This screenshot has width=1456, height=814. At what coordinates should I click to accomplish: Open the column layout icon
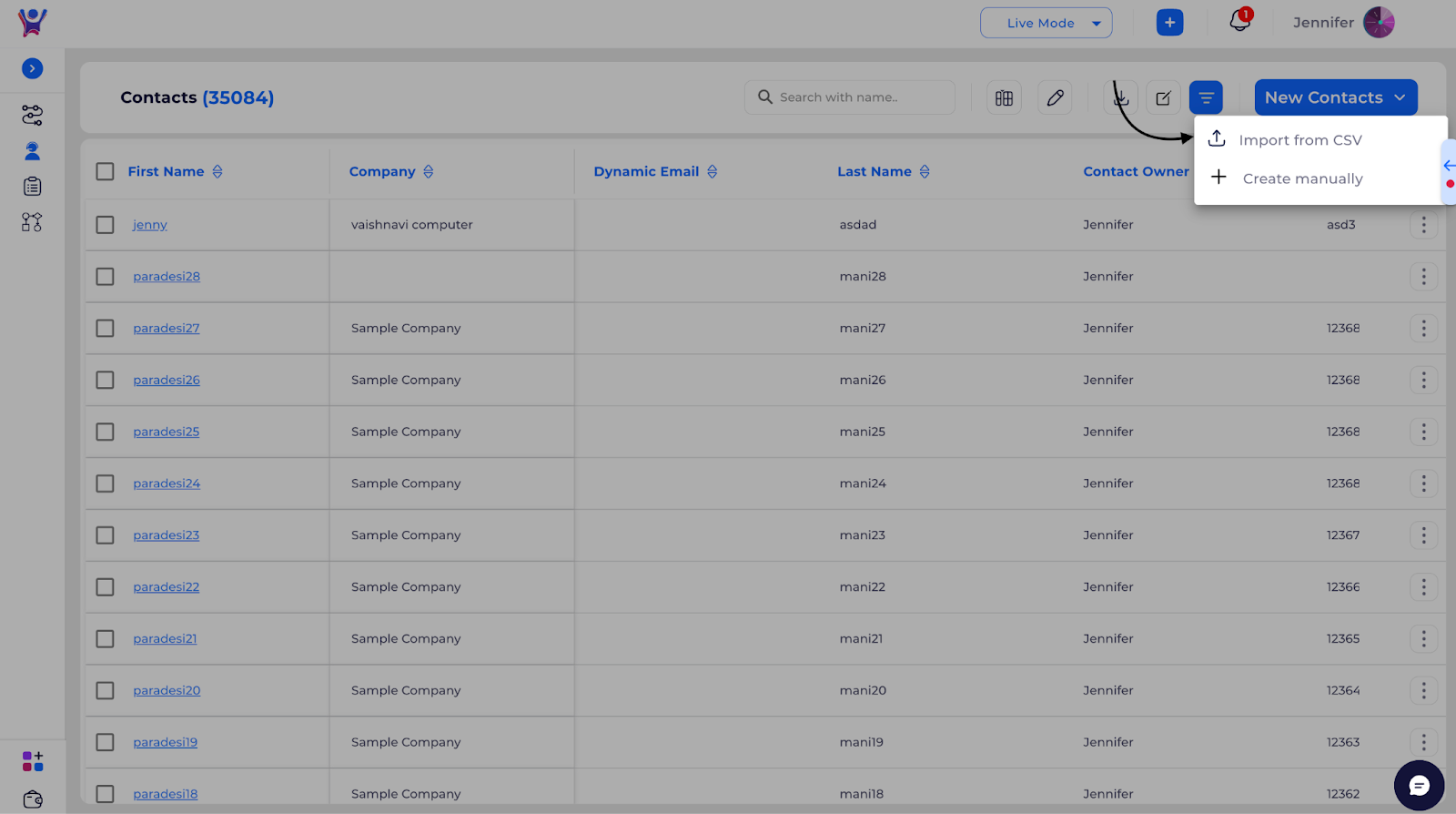[1004, 97]
